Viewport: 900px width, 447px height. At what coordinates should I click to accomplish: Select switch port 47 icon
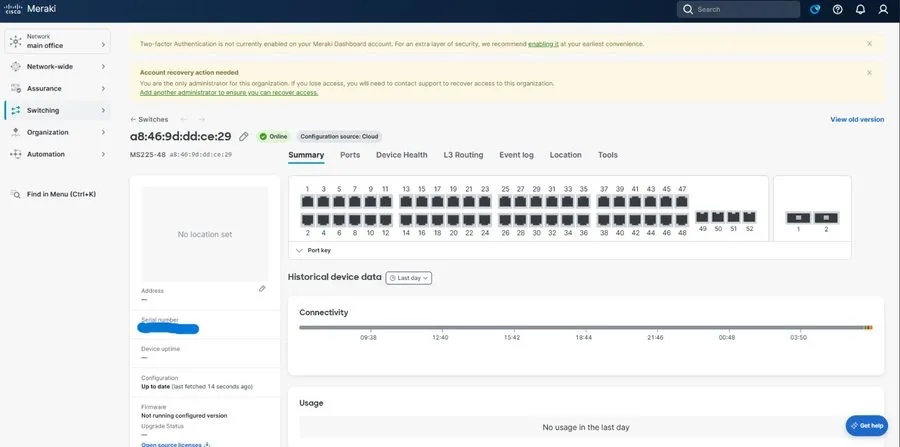pyautogui.click(x=682, y=201)
